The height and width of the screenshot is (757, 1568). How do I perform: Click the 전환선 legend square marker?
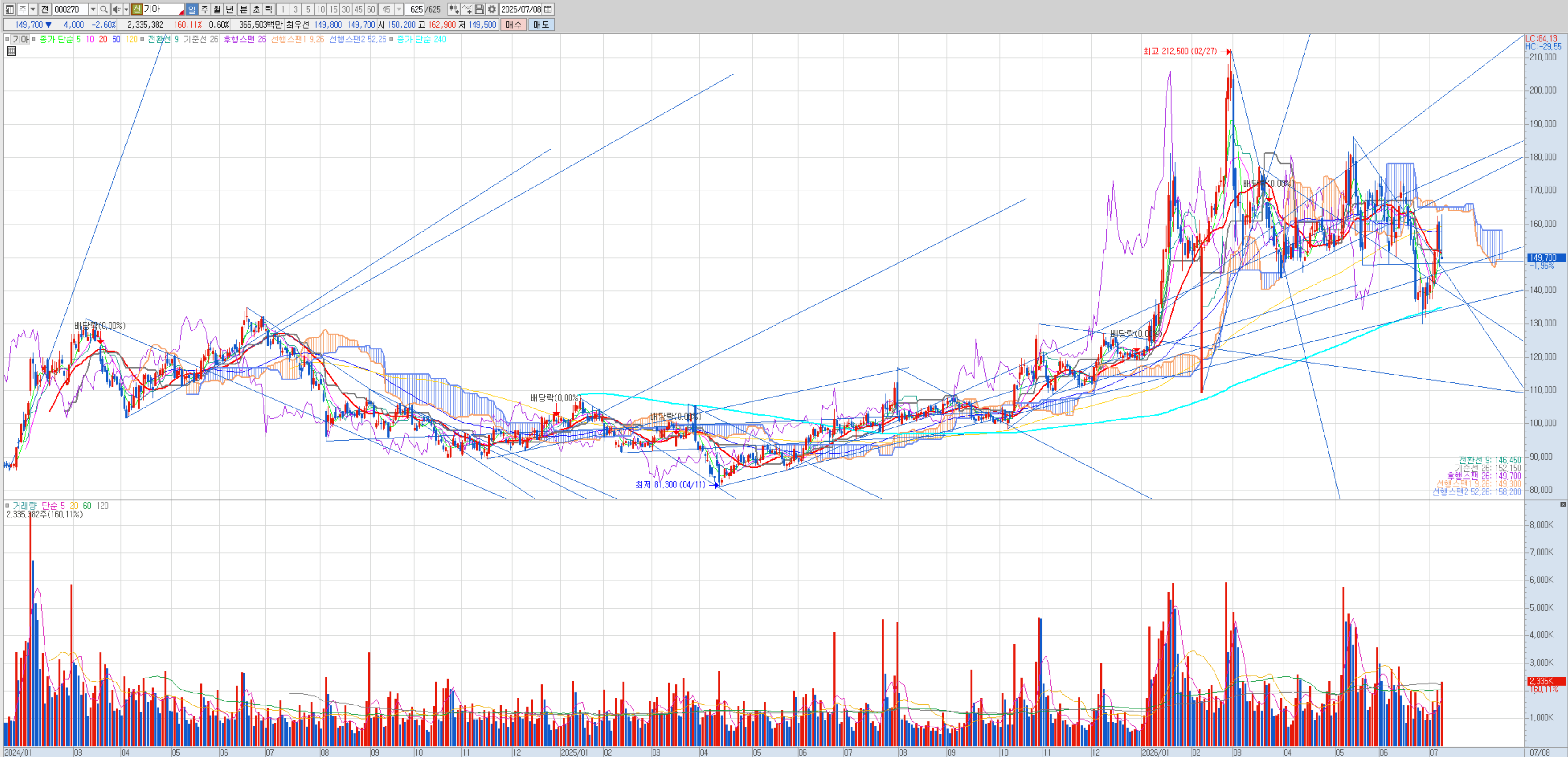point(143,39)
